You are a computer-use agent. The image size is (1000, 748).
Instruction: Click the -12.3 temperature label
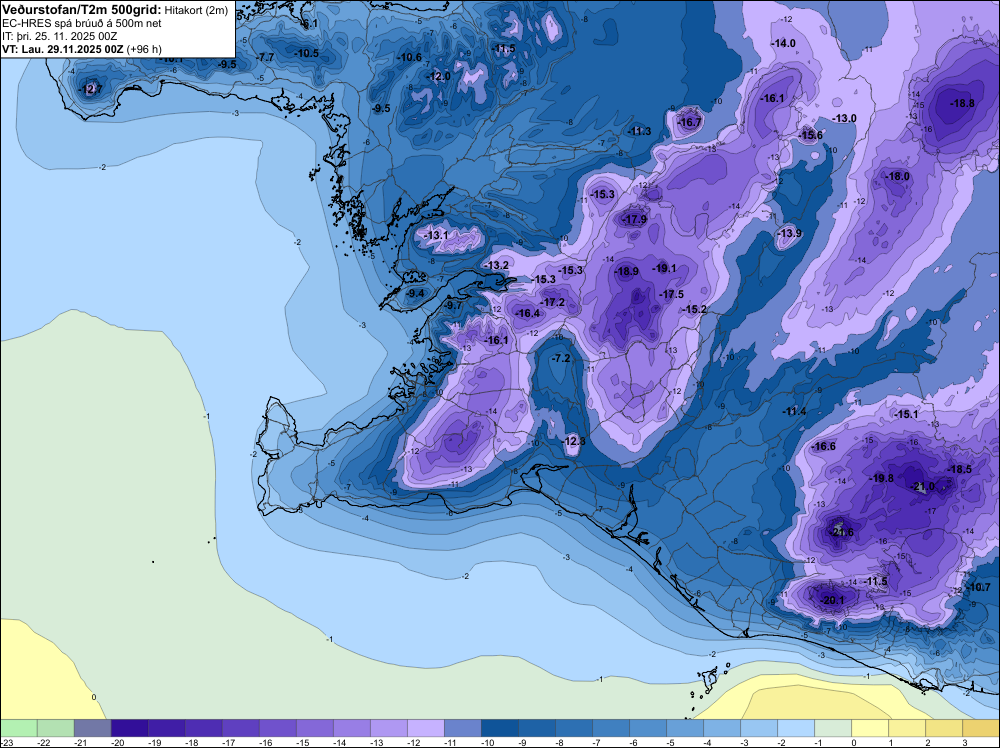tap(573, 441)
